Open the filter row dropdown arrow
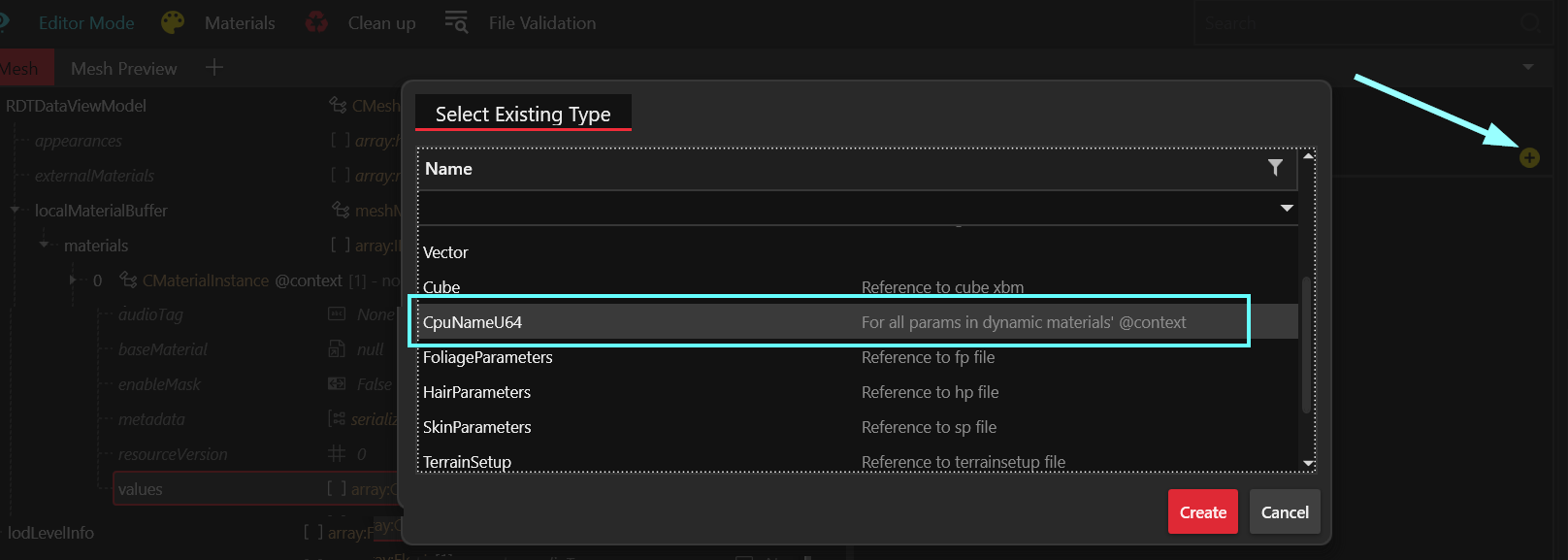 (x=1287, y=208)
